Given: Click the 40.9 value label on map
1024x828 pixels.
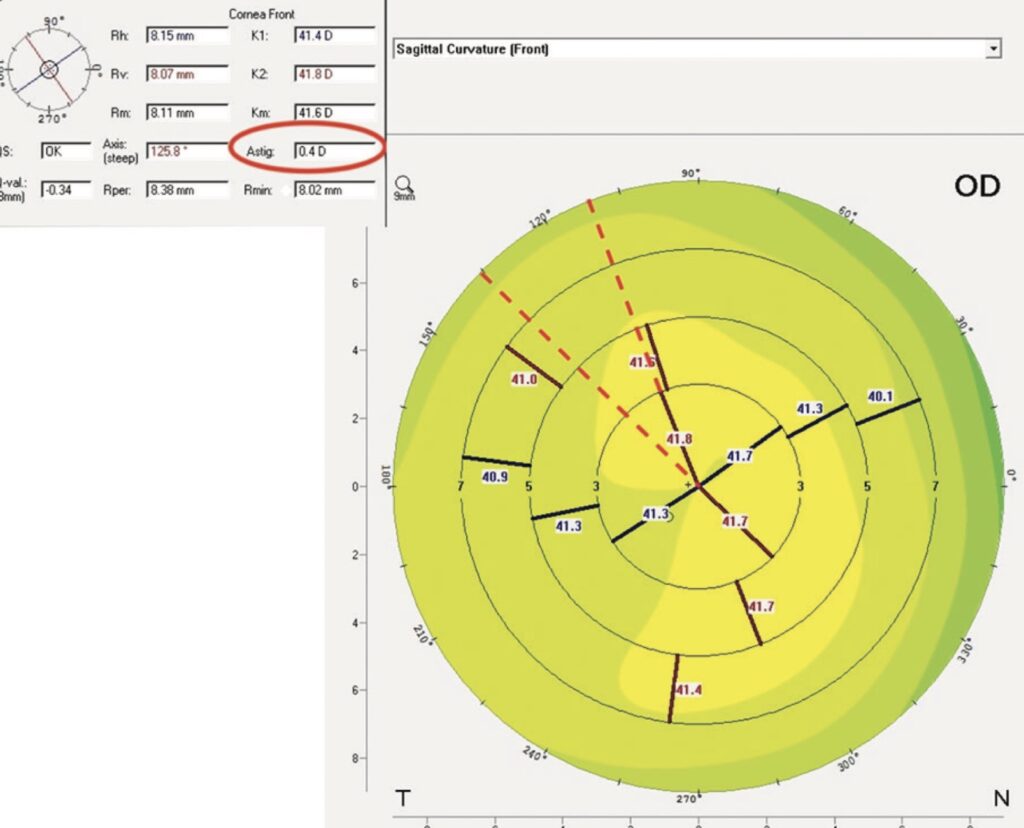Looking at the screenshot, I should click(495, 477).
